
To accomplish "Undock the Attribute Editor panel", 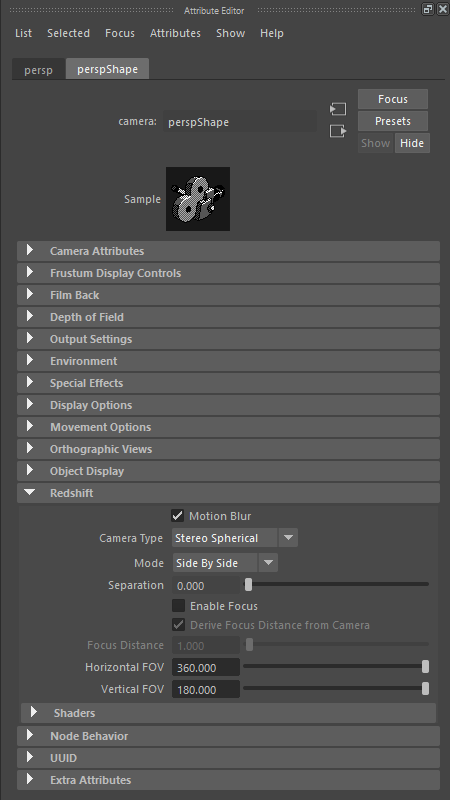I will pyautogui.click(x=428, y=9).
